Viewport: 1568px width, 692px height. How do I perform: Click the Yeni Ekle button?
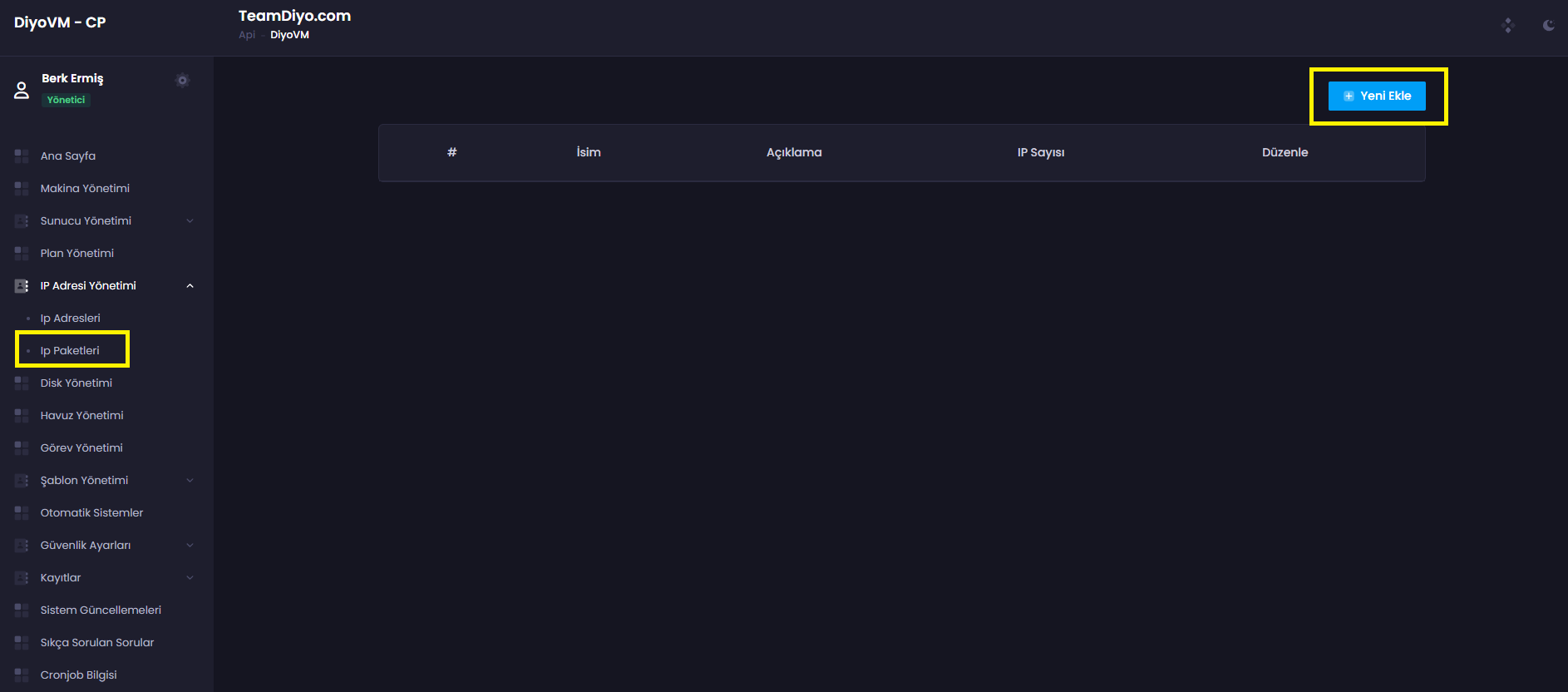[x=1377, y=96]
